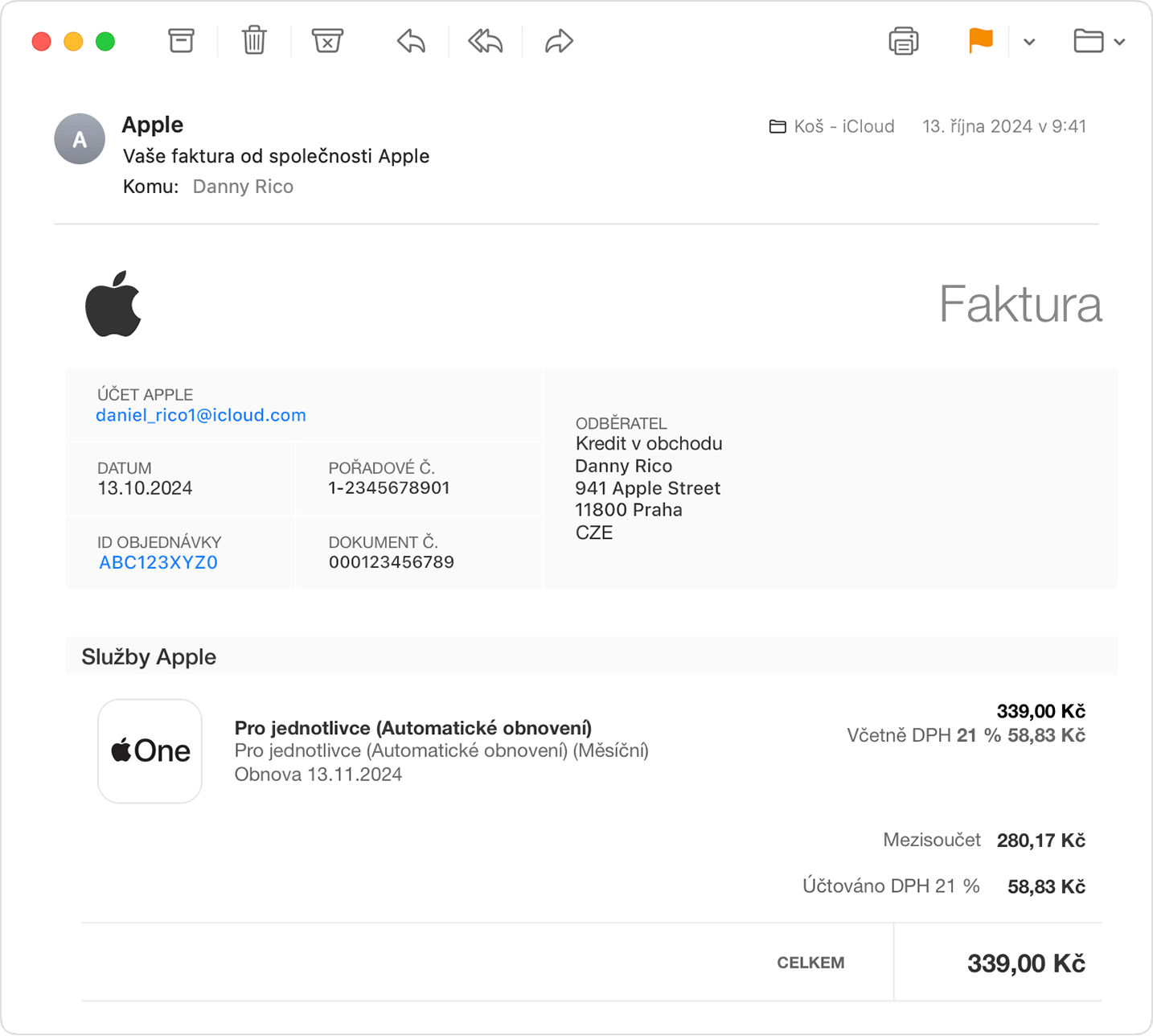Click the Včetně DPH 21 % line

966,735
